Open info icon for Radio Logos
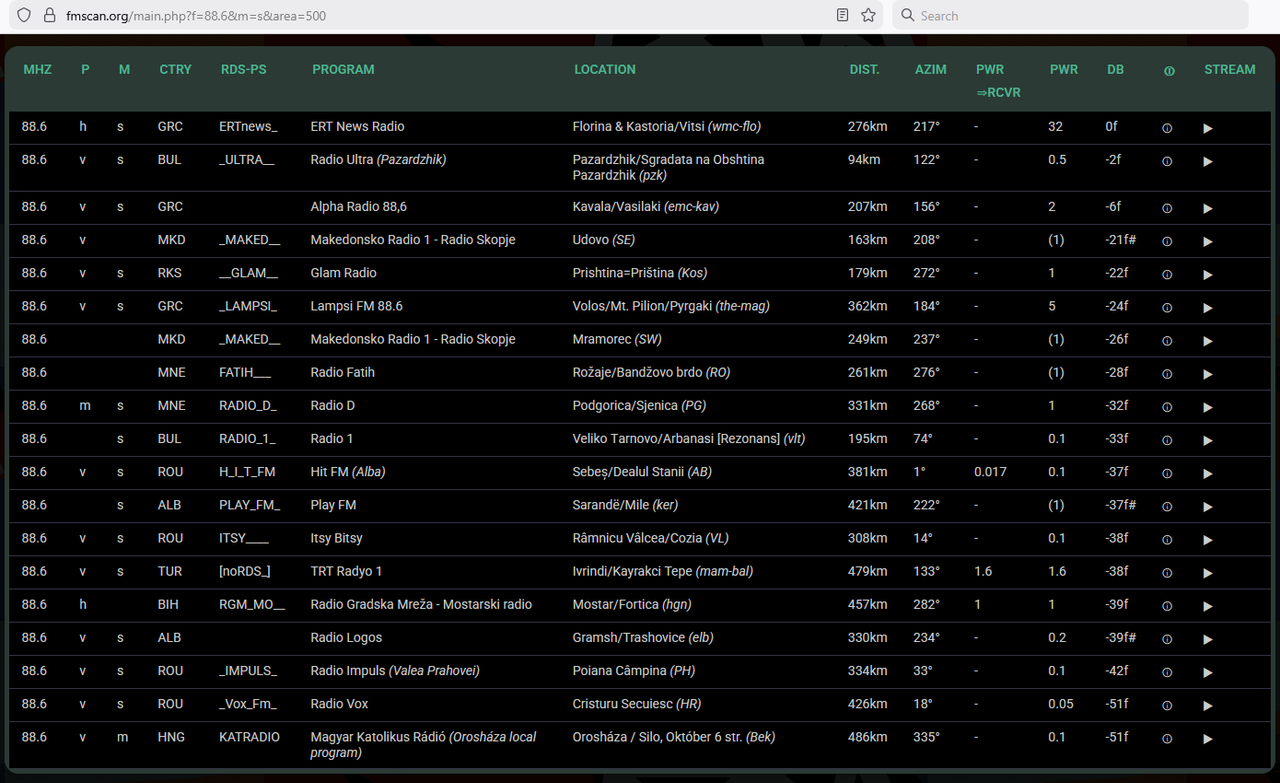 tap(1167, 640)
